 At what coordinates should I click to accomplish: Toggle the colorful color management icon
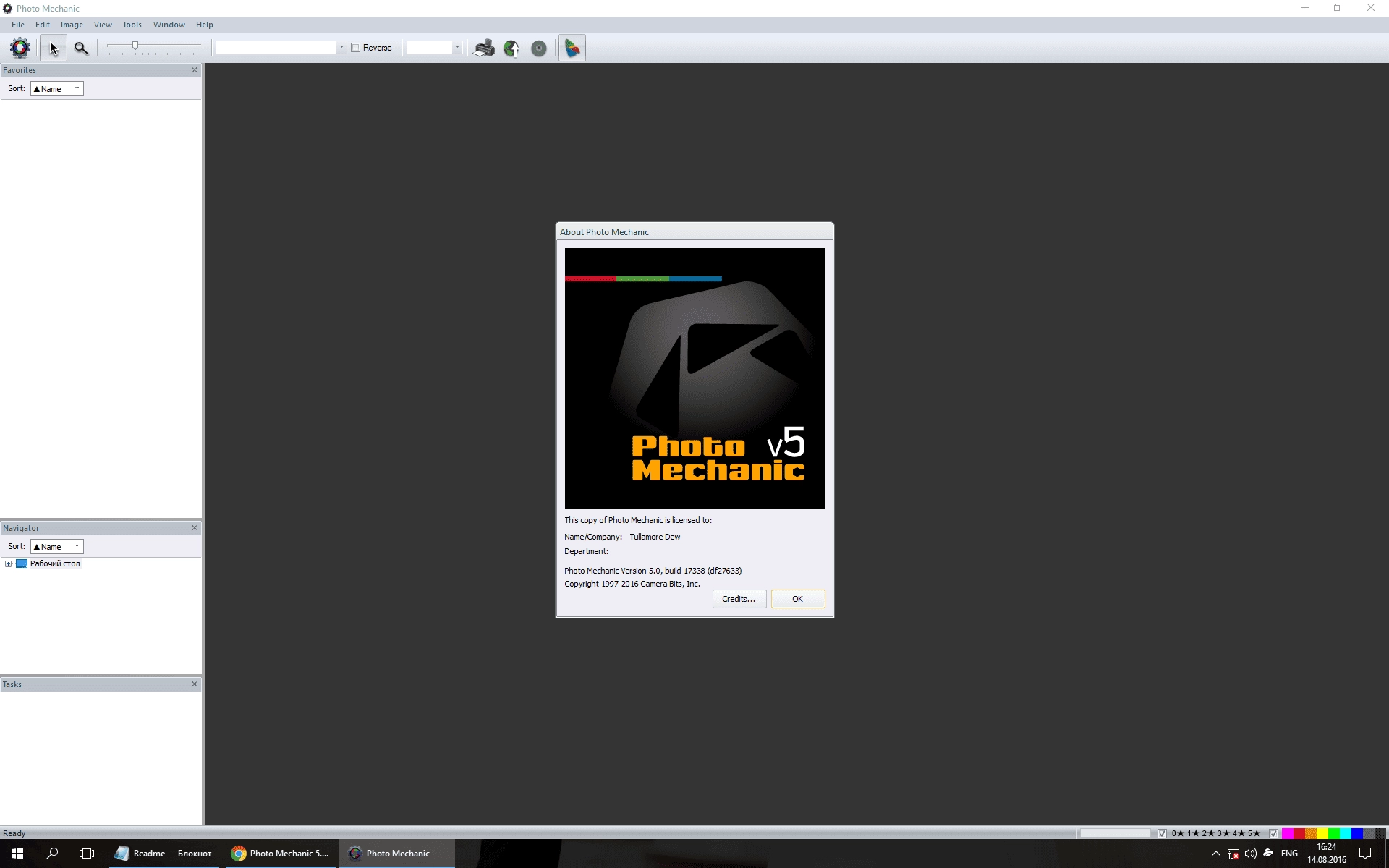572,48
